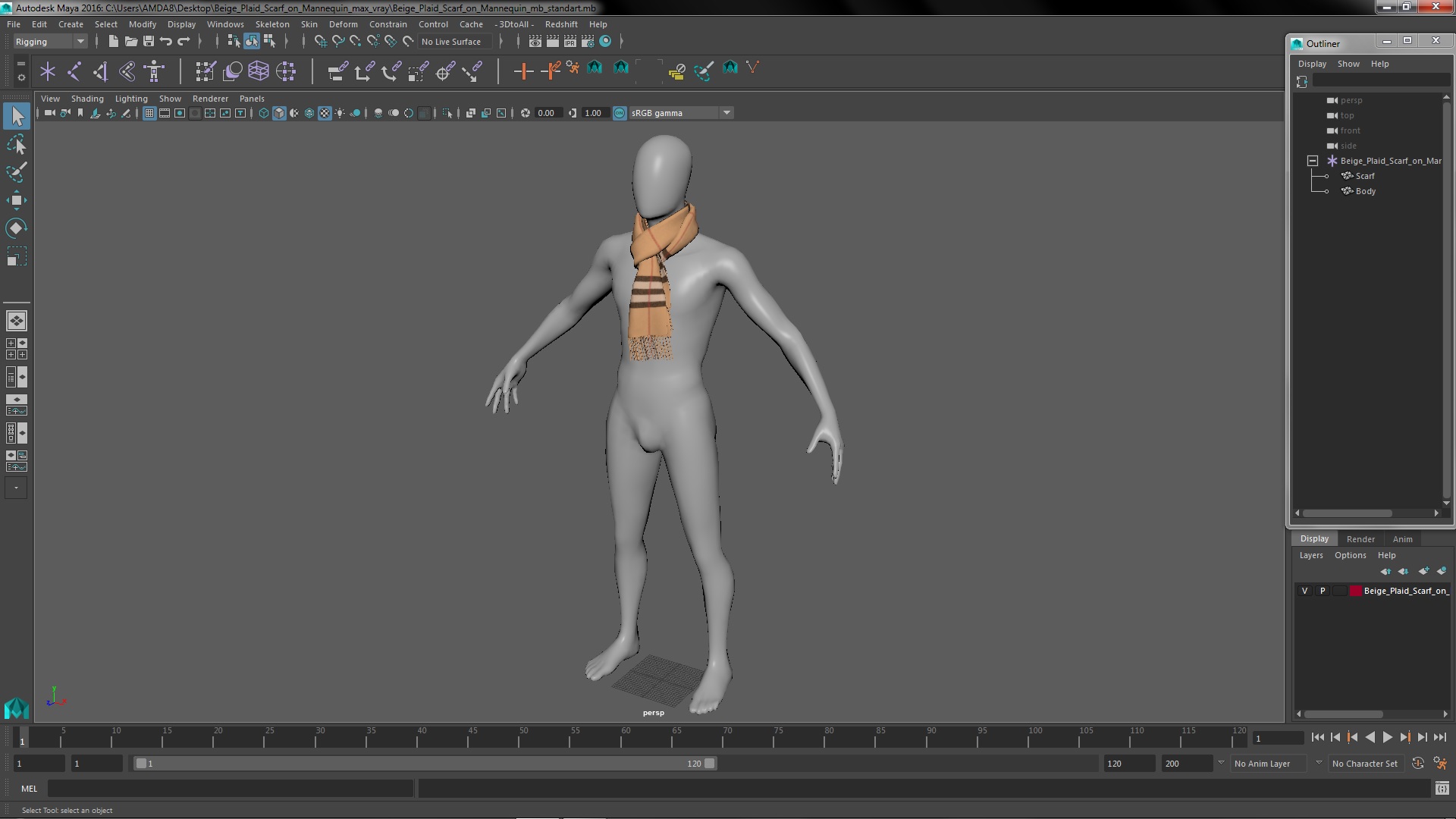Click the range slider bar handle at 120
The width and height of the screenshot is (1456, 819).
tap(710, 764)
